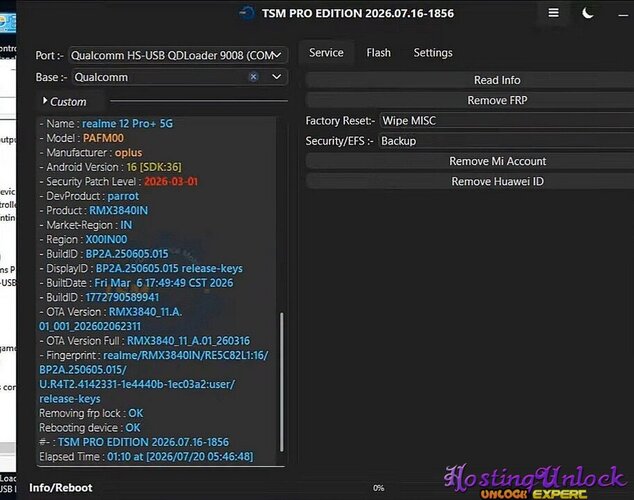
Task: Select product value 'RMX3840IN'
Action: [x=118, y=211]
